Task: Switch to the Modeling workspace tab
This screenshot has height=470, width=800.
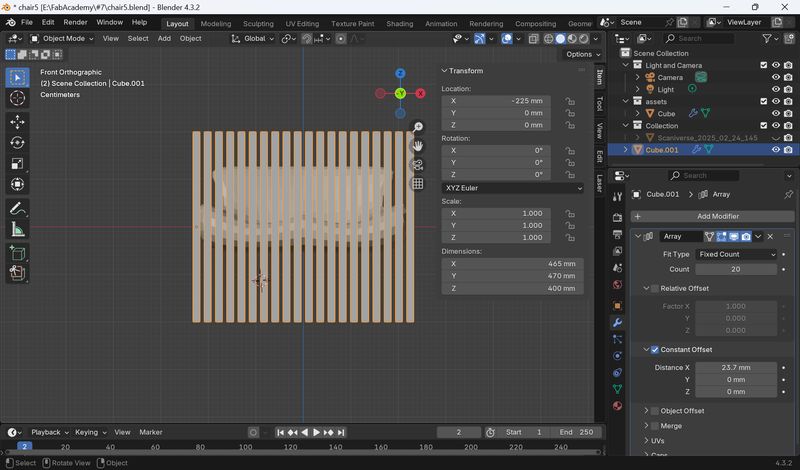Action: pyautogui.click(x=215, y=23)
